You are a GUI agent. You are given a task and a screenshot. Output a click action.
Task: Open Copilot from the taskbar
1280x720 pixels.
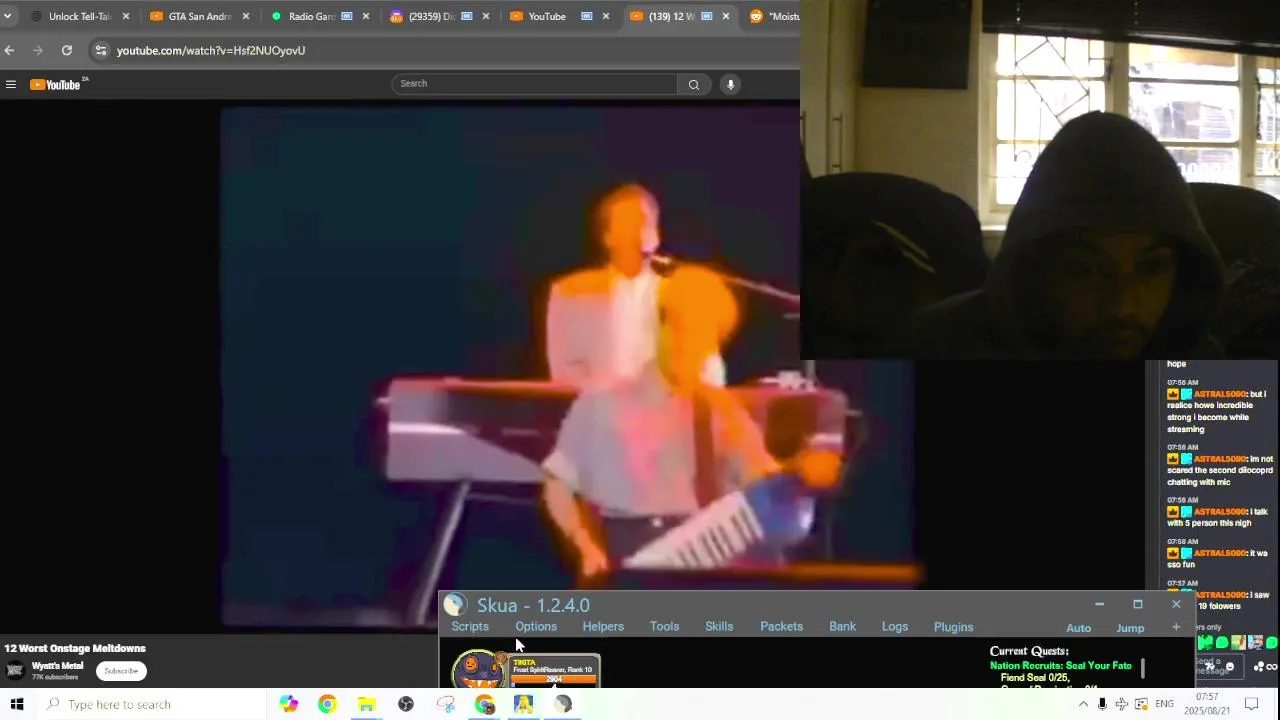pyautogui.click(x=288, y=704)
